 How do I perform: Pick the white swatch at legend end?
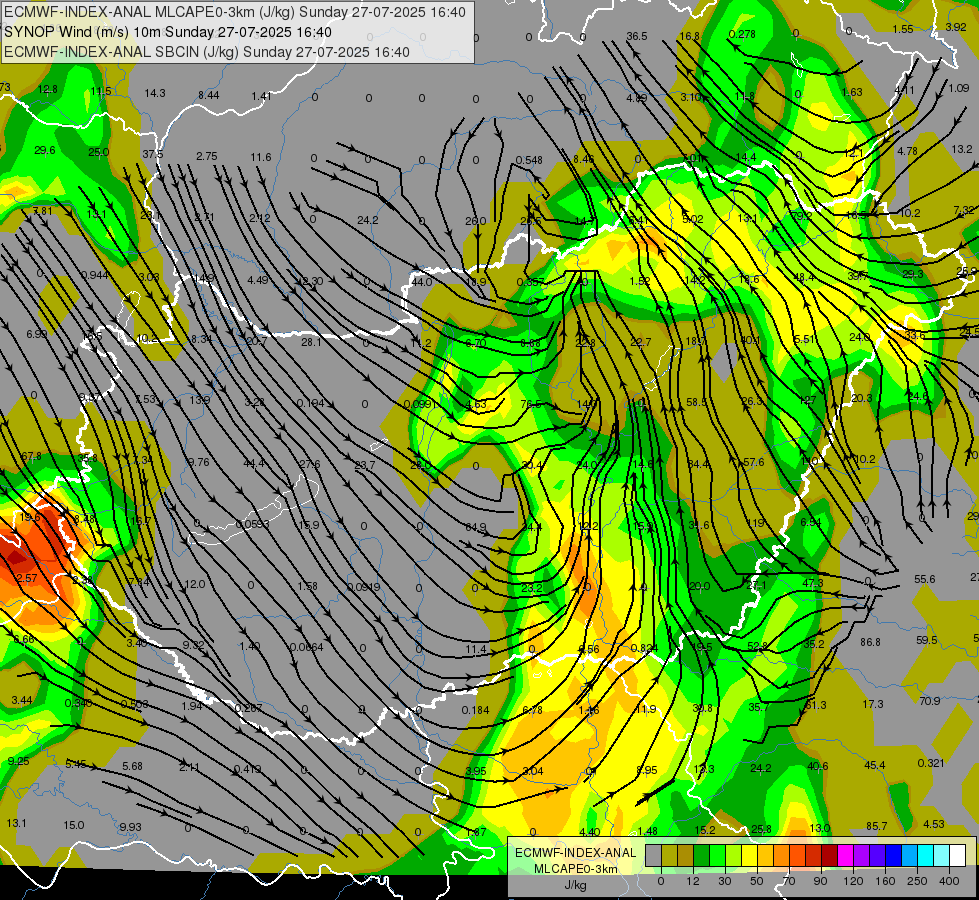(x=958, y=856)
